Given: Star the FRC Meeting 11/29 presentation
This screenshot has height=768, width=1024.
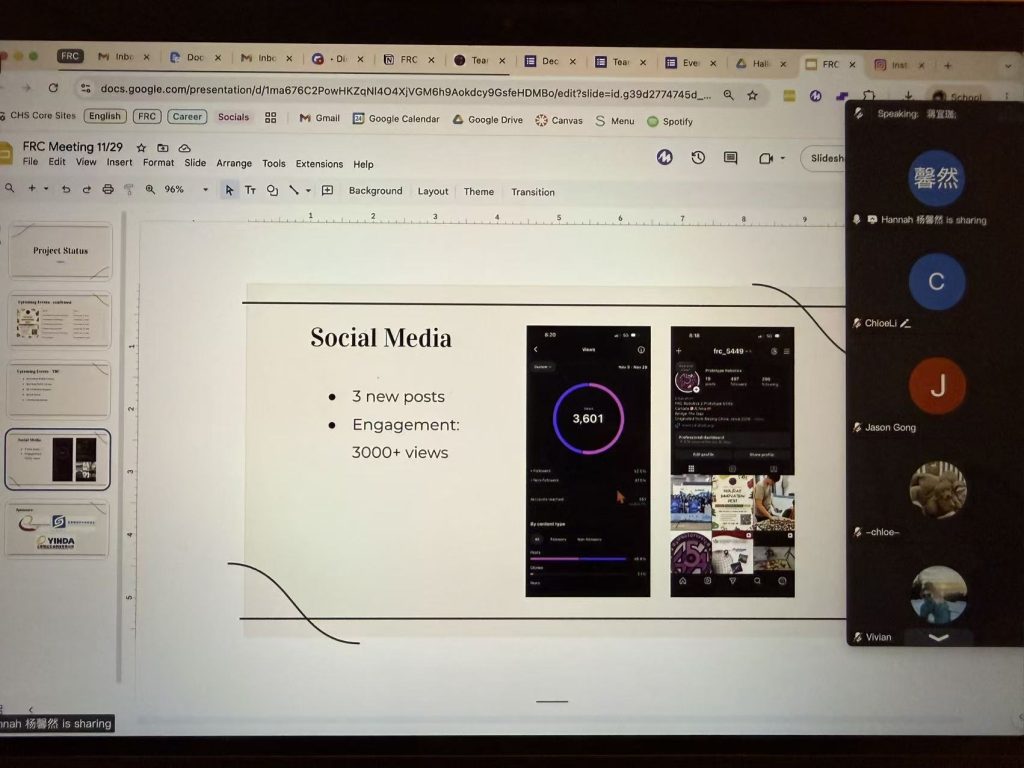Looking at the screenshot, I should 141,147.
